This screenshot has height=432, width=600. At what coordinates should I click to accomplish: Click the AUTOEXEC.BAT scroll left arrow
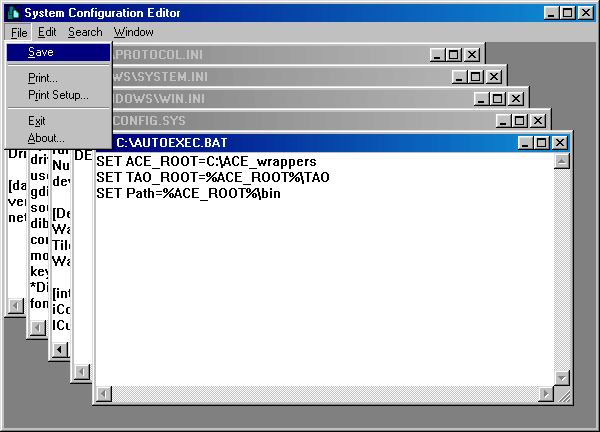pos(104,394)
